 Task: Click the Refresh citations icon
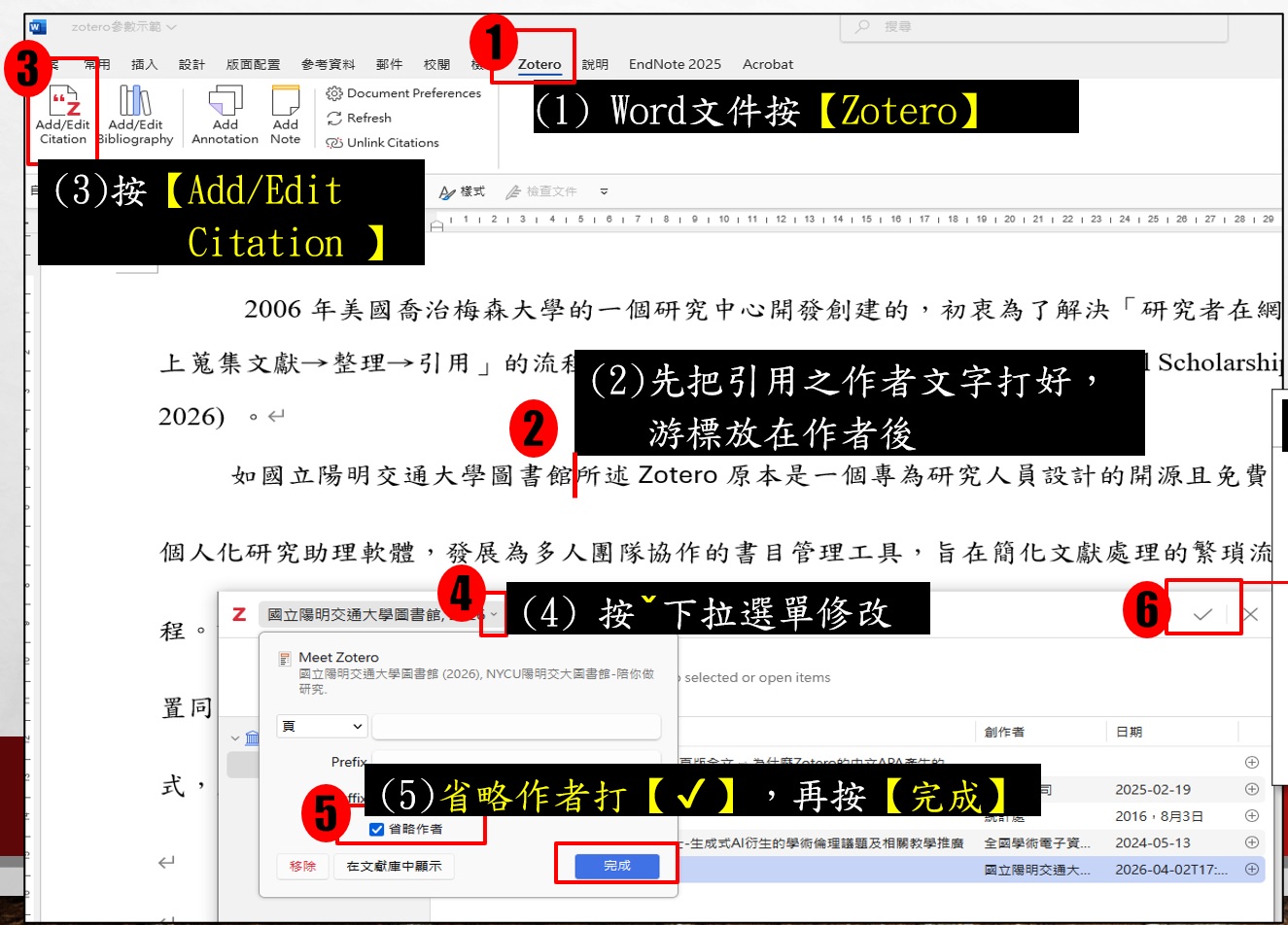tap(334, 118)
